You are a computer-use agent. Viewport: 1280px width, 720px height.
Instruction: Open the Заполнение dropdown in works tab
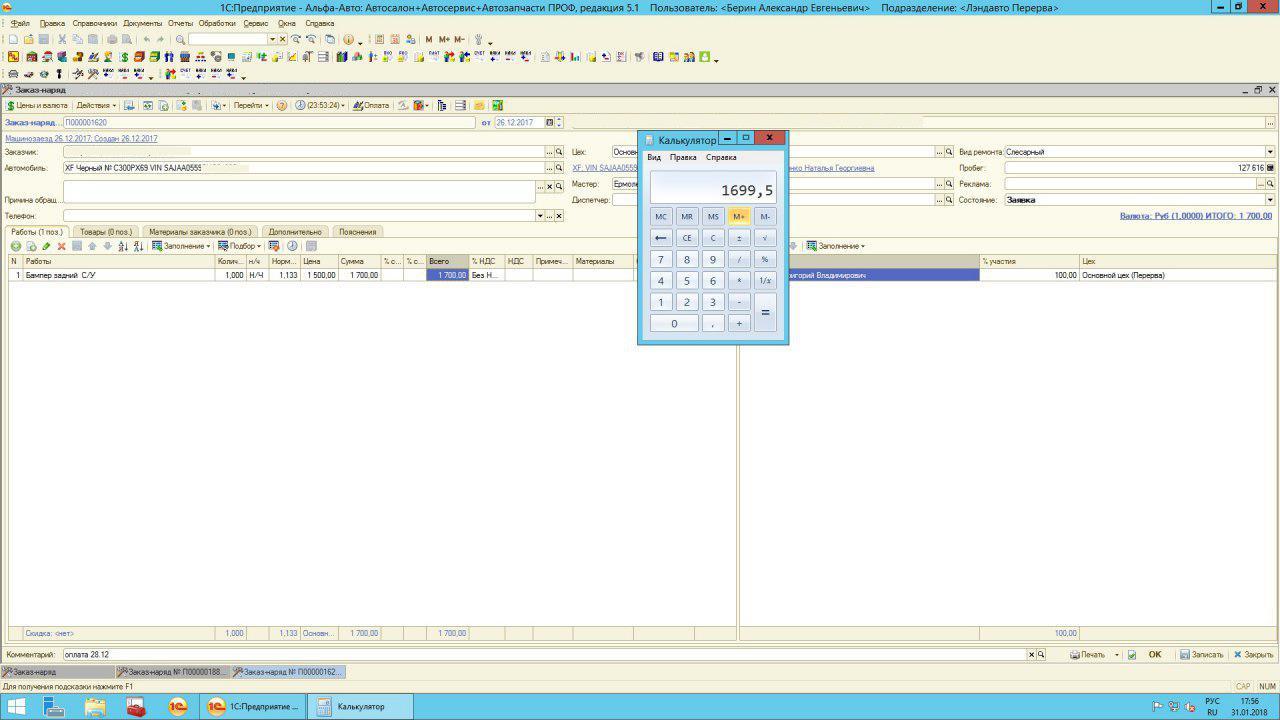pos(181,246)
